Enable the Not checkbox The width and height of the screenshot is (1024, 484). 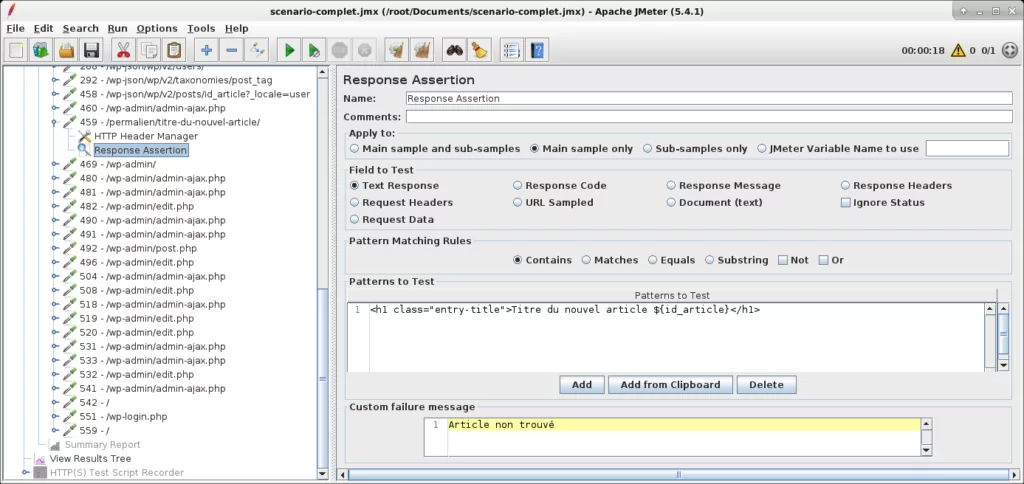[x=783, y=260]
